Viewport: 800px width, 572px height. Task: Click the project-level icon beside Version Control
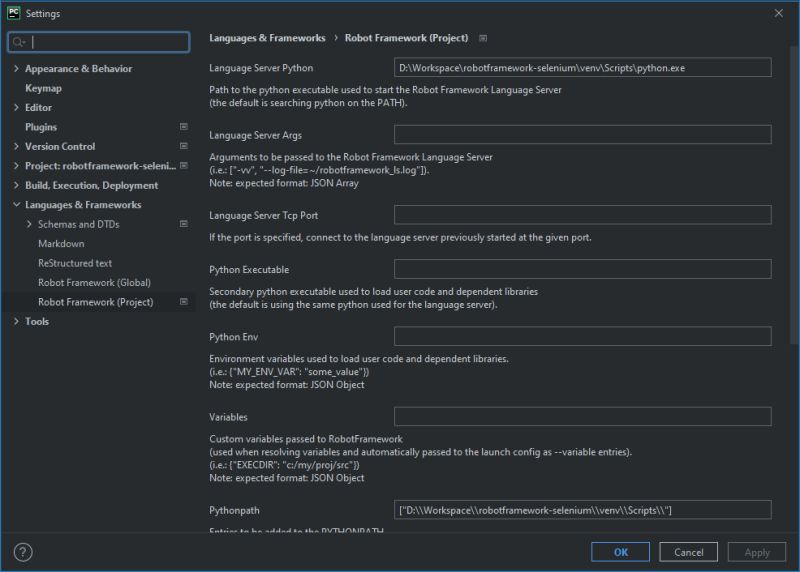click(x=184, y=146)
